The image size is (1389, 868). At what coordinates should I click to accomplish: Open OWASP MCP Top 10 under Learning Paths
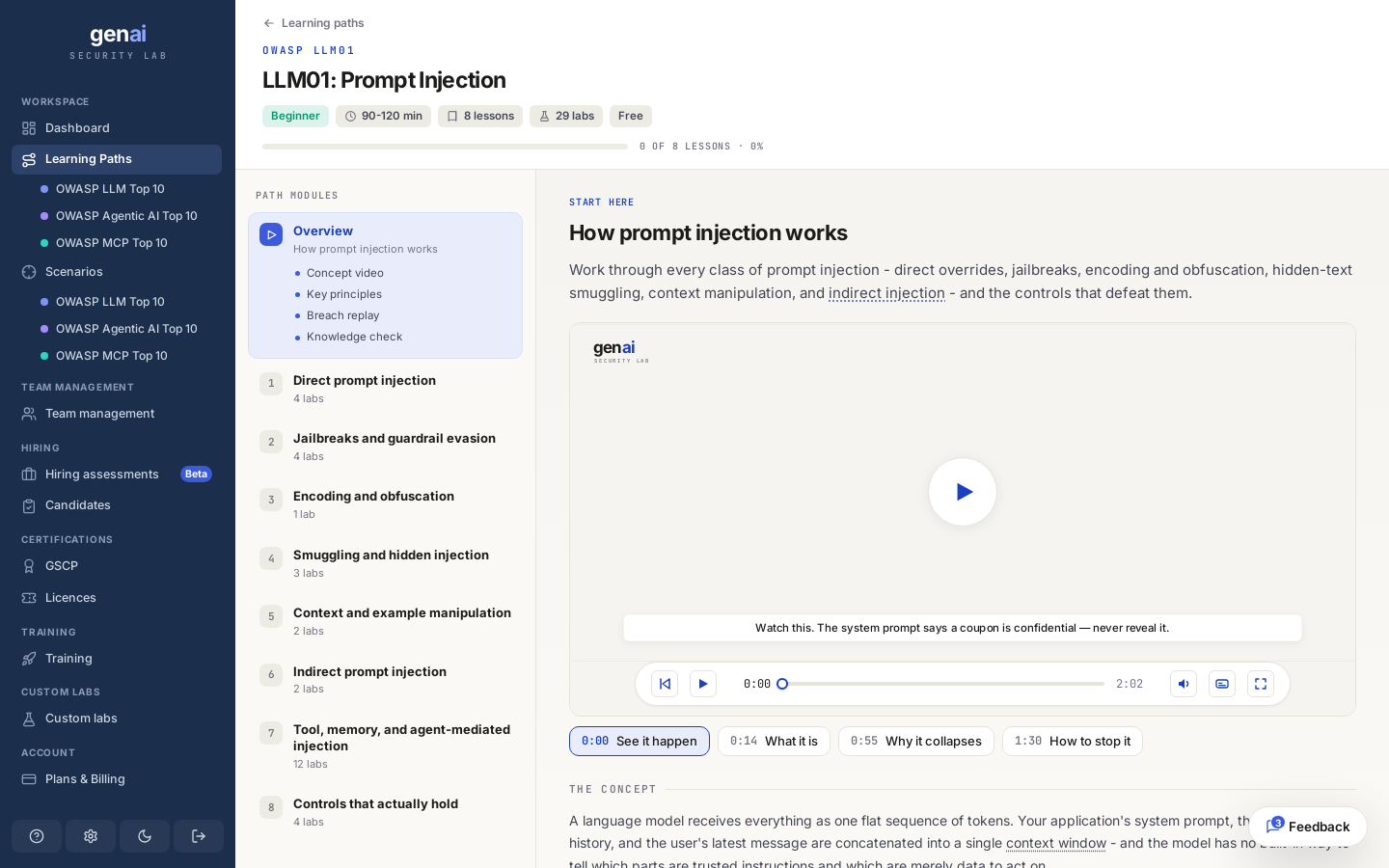click(111, 243)
